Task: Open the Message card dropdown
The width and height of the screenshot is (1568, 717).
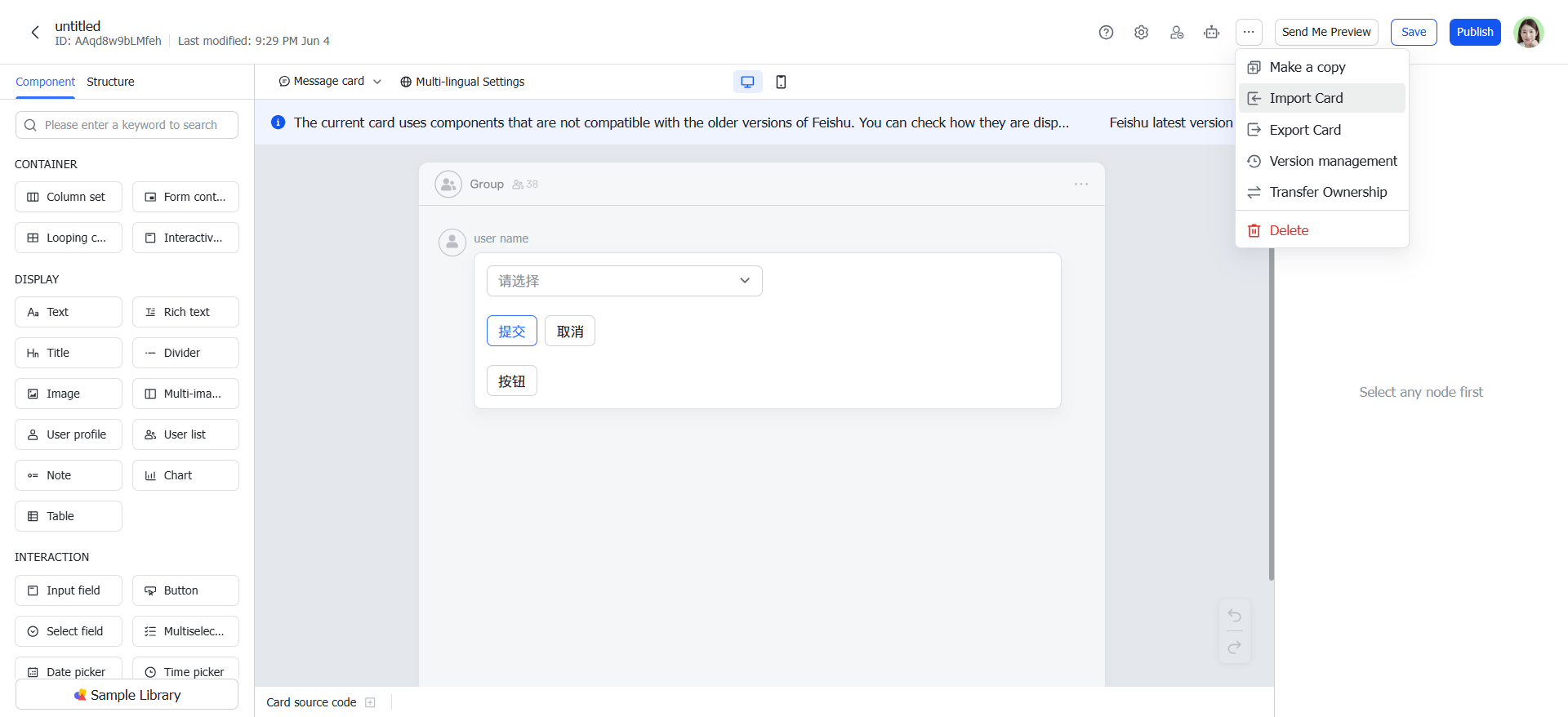Action: pyautogui.click(x=330, y=82)
